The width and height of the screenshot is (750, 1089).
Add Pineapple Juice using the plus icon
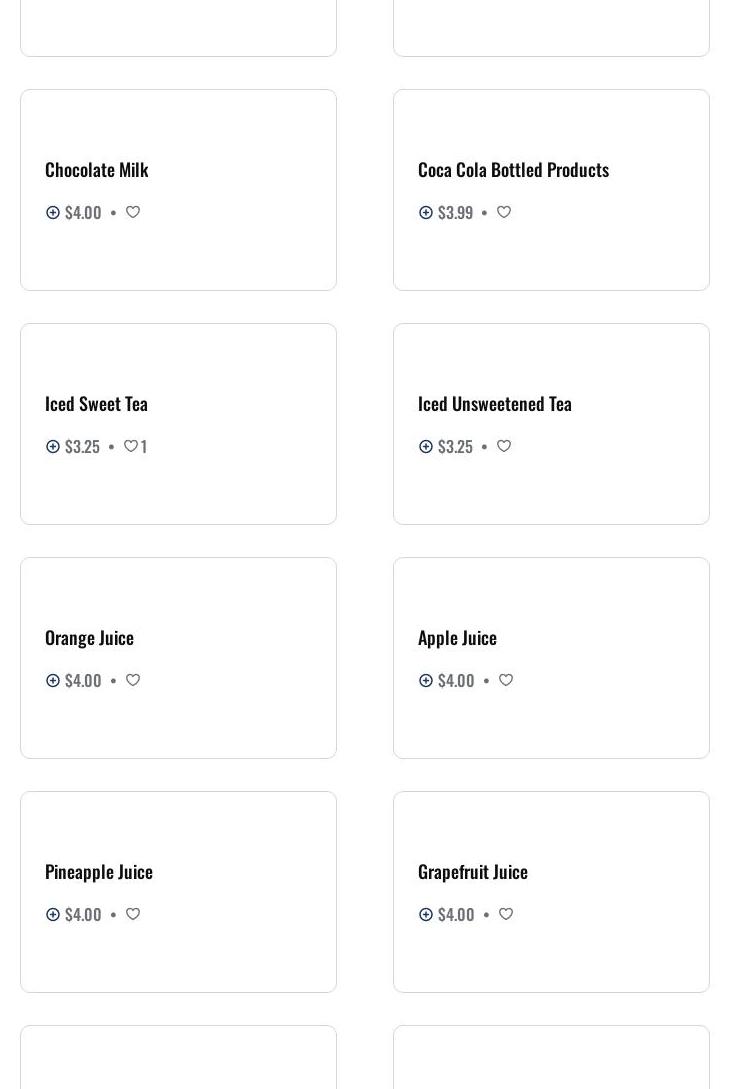pyautogui.click(x=53, y=914)
